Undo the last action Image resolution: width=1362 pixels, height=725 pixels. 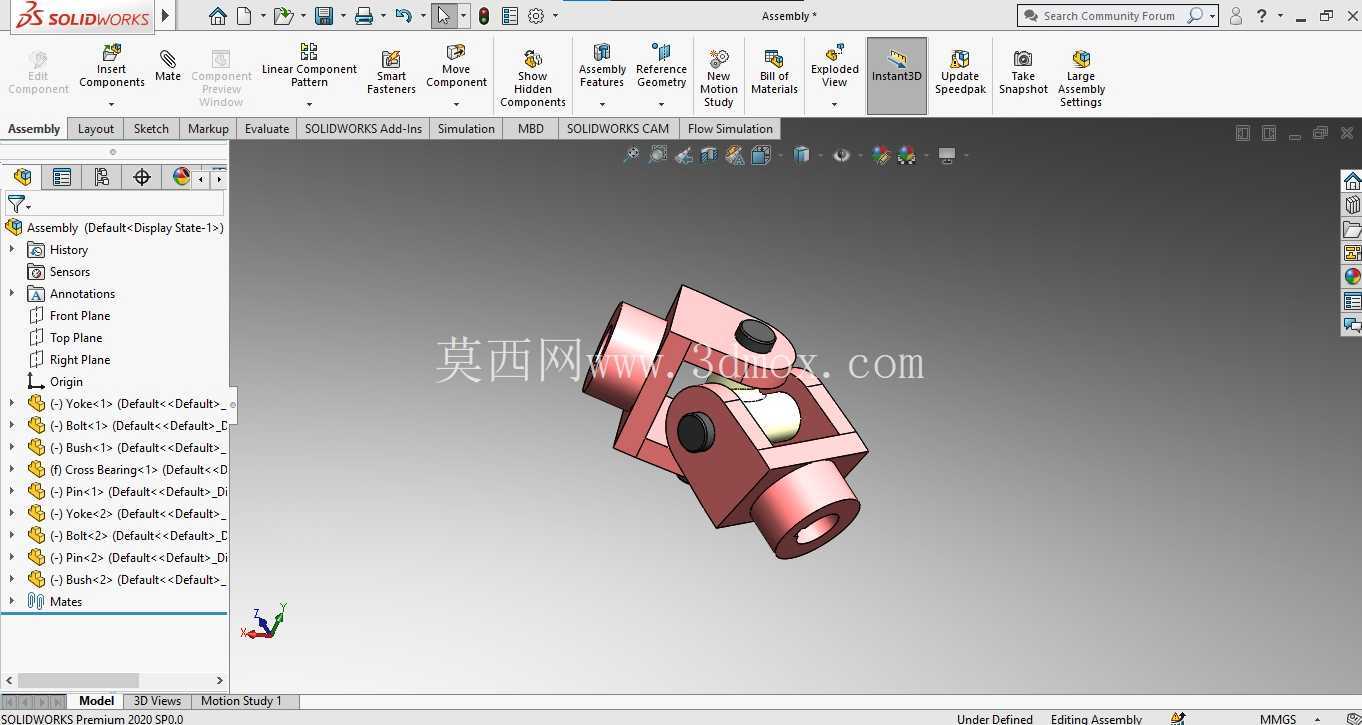(x=403, y=16)
